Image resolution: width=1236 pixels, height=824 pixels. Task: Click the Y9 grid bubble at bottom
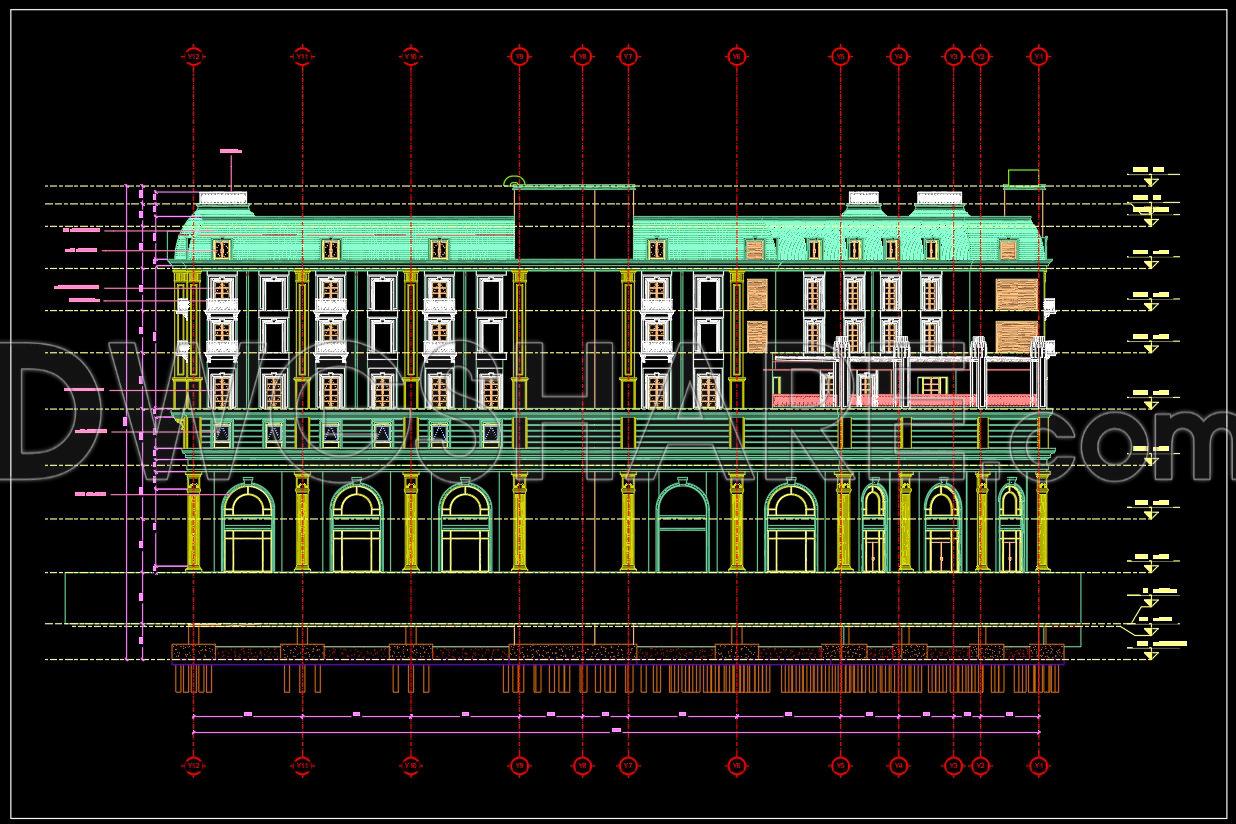[518, 765]
